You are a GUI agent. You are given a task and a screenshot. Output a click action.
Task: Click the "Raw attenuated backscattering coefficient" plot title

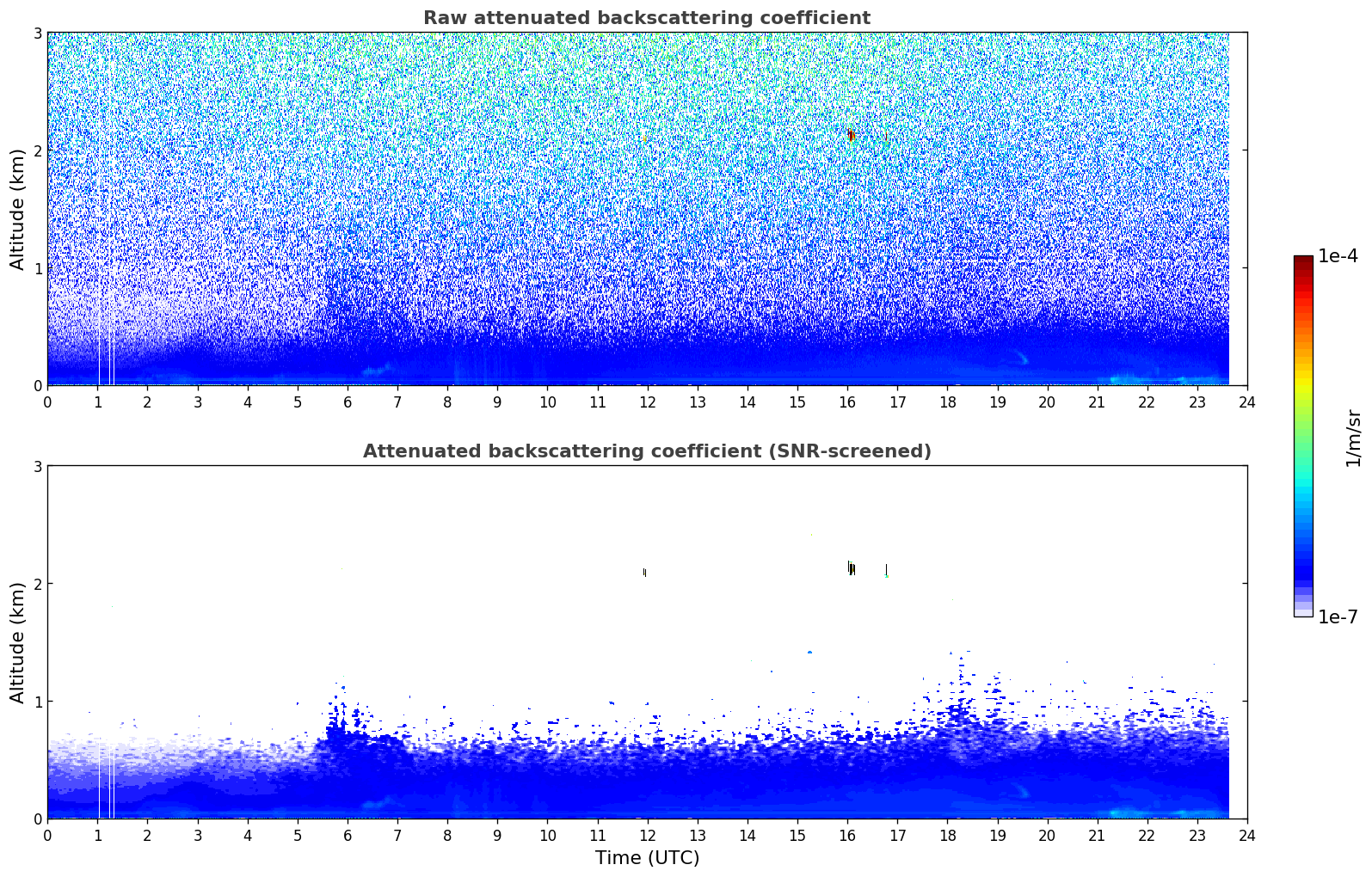(x=646, y=18)
